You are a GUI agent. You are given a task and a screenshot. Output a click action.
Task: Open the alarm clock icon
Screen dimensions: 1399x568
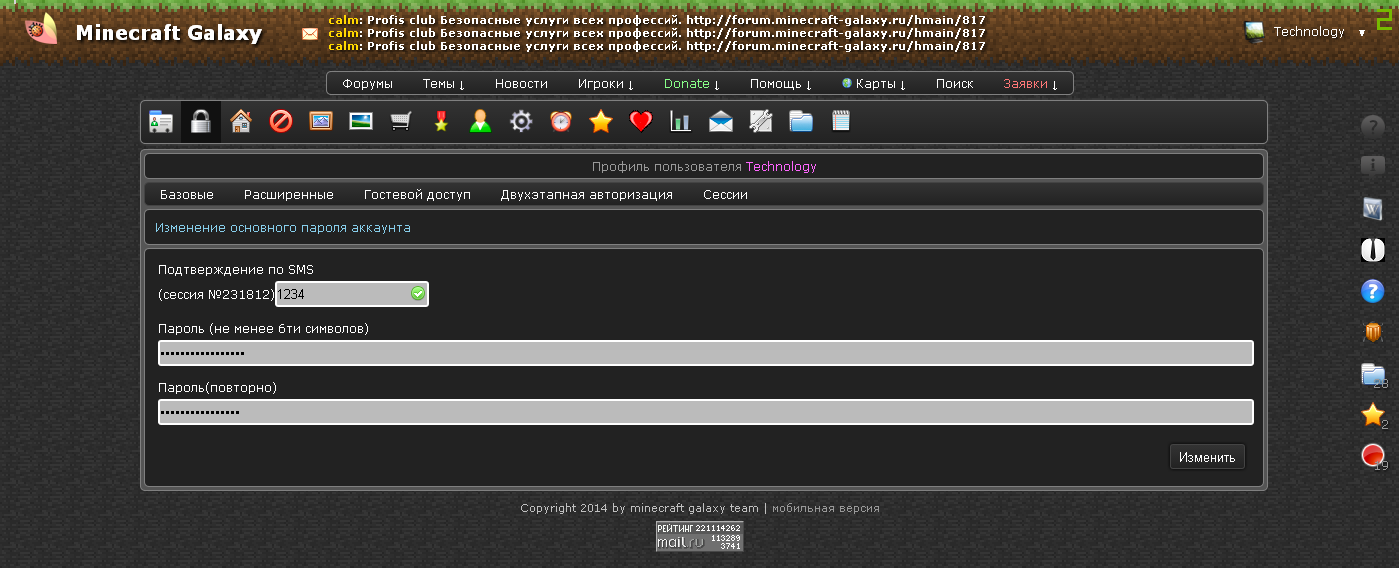561,122
